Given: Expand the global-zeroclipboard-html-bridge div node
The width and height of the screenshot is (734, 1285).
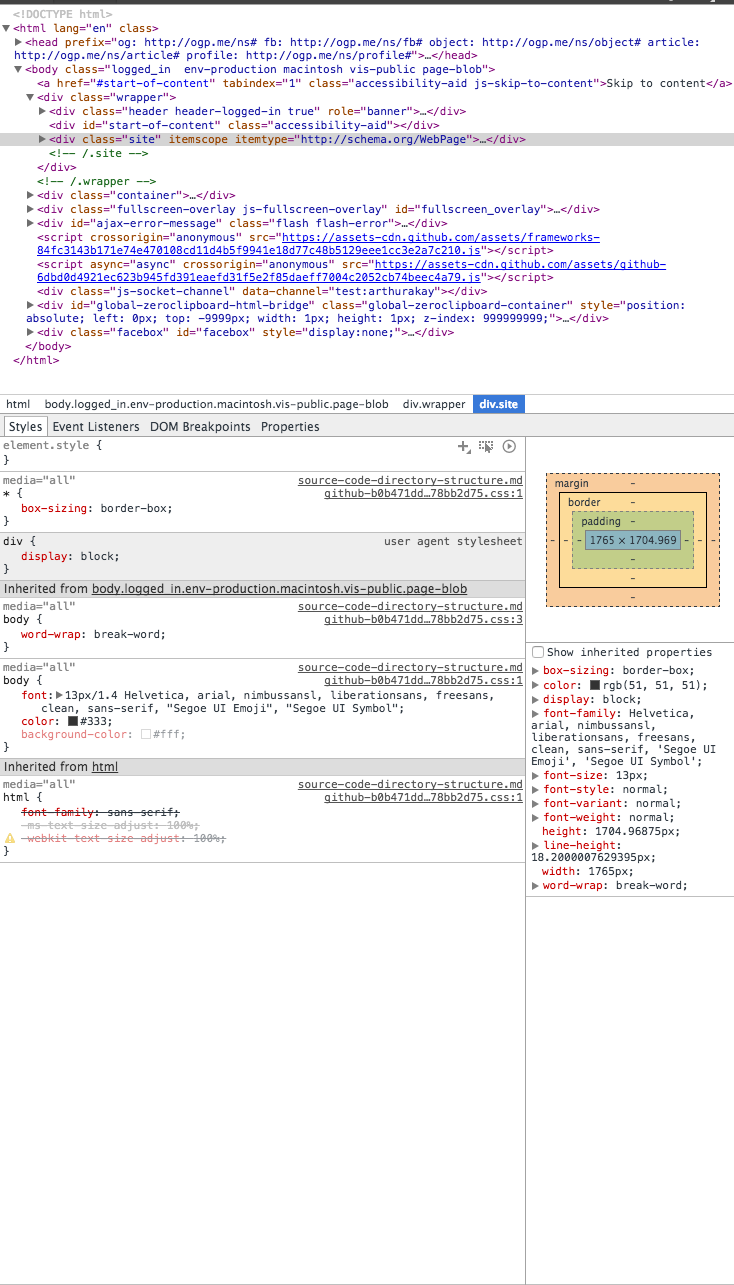Looking at the screenshot, I should [x=30, y=305].
